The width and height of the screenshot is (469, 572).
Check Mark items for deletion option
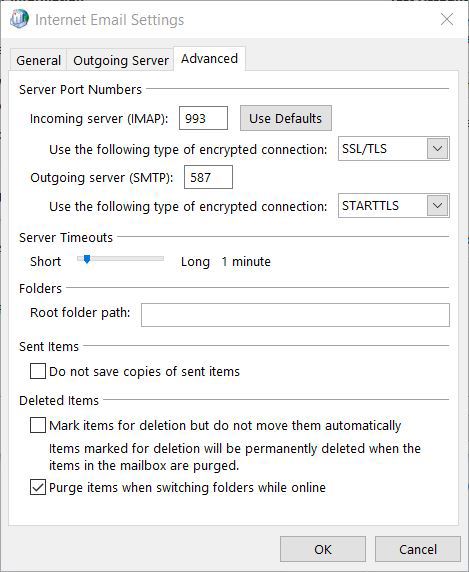(38, 425)
